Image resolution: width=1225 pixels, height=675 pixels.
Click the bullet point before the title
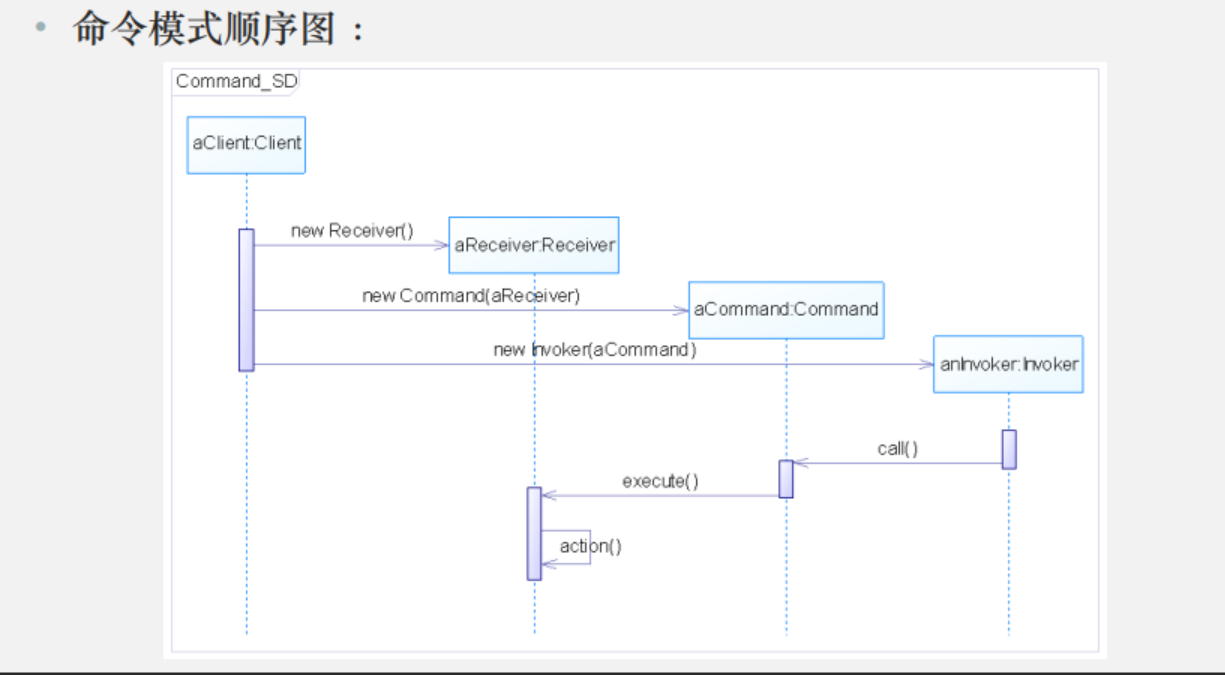(41, 28)
